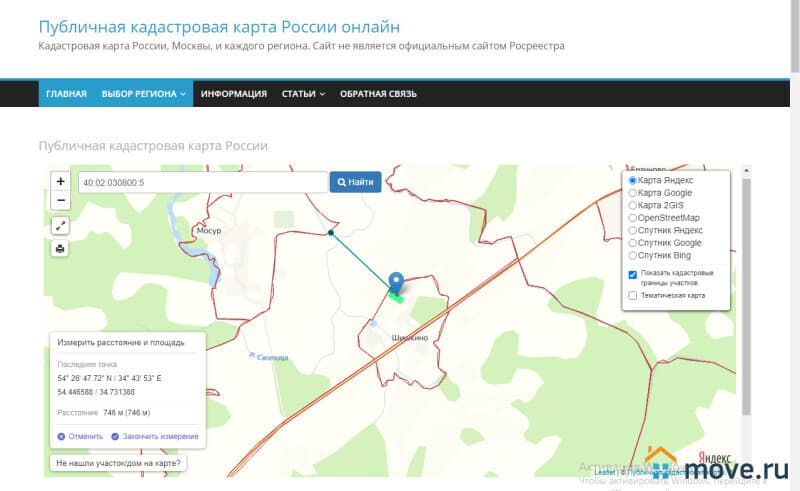
Task: Switch to Спутник Яндекс layer
Action: [632, 230]
